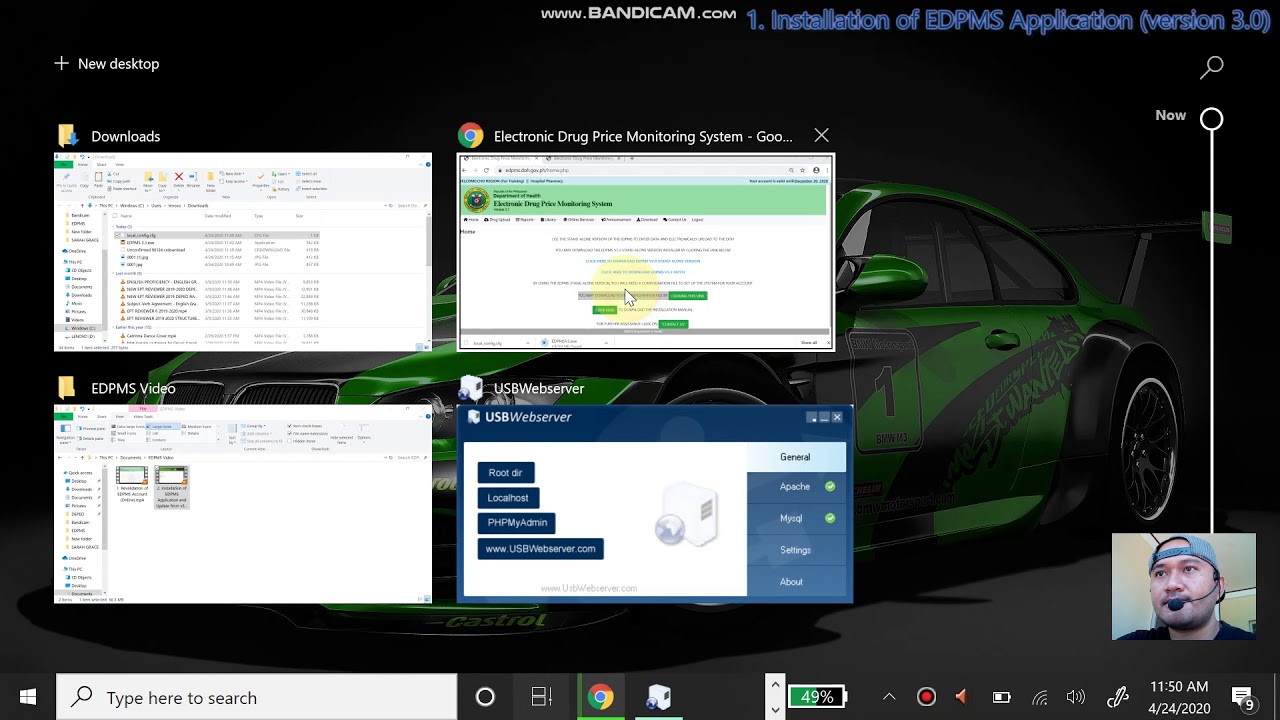Click the USBWebserver icon beside its thumbnail title
The width and height of the screenshot is (1280, 720).
[471, 388]
